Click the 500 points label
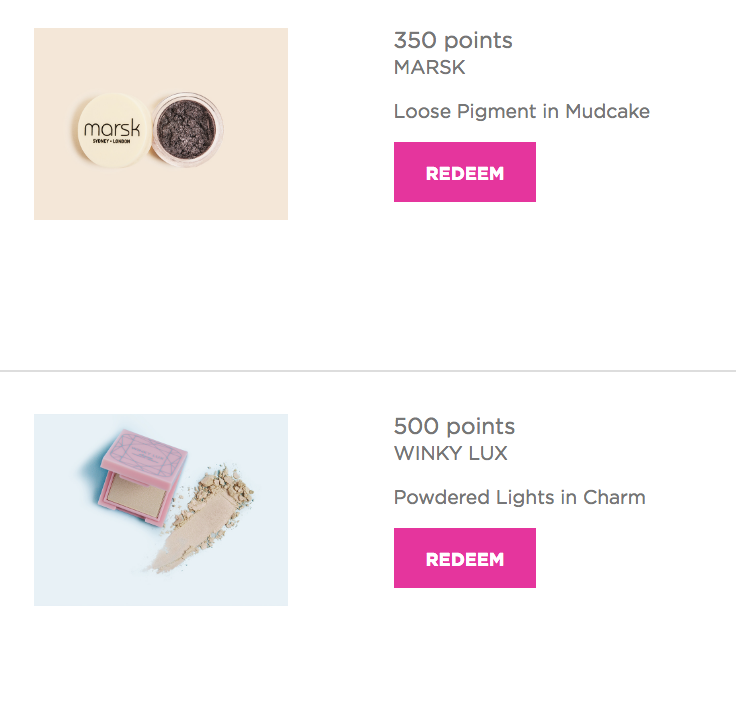Screen dimensions: 736x704 pyautogui.click(x=454, y=426)
